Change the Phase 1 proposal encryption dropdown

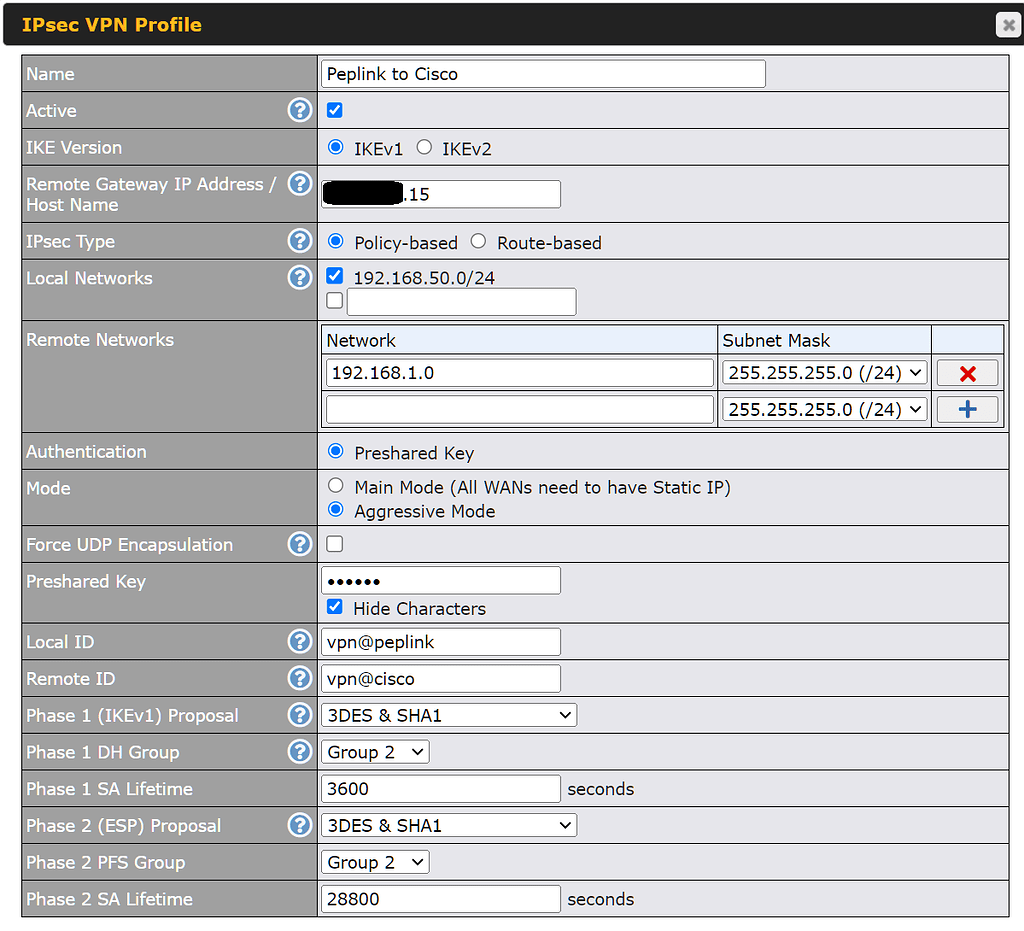448,714
